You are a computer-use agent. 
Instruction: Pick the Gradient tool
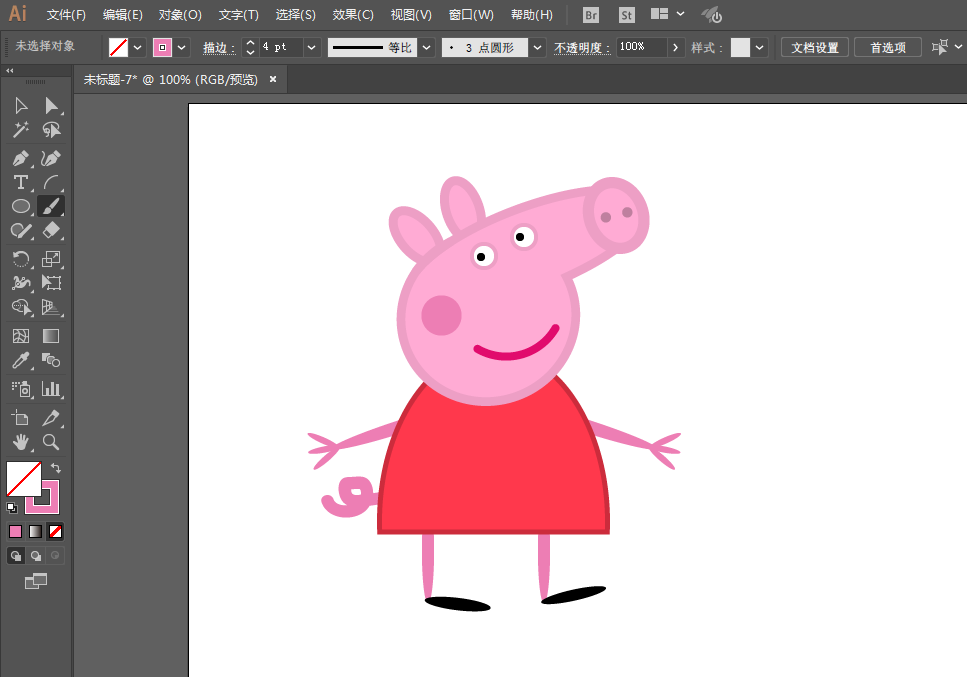point(51,336)
